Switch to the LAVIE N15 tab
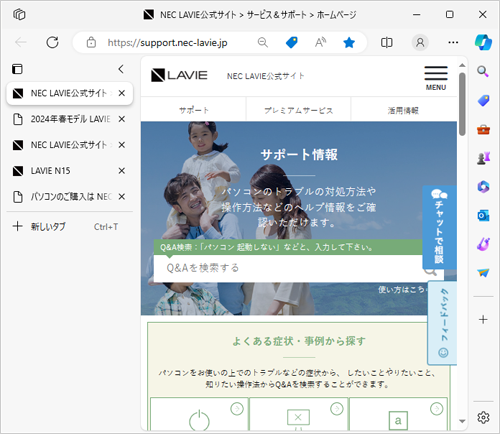The height and width of the screenshot is (434, 500). [x=70, y=171]
